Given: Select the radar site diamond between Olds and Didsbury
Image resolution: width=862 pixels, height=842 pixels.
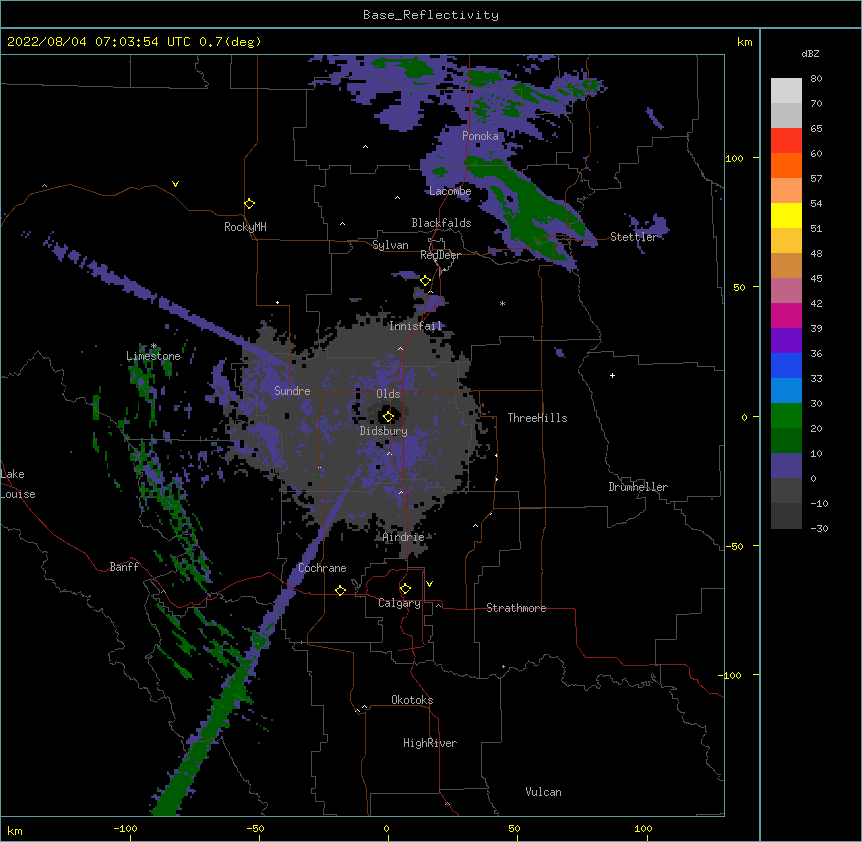Looking at the screenshot, I should [389, 416].
